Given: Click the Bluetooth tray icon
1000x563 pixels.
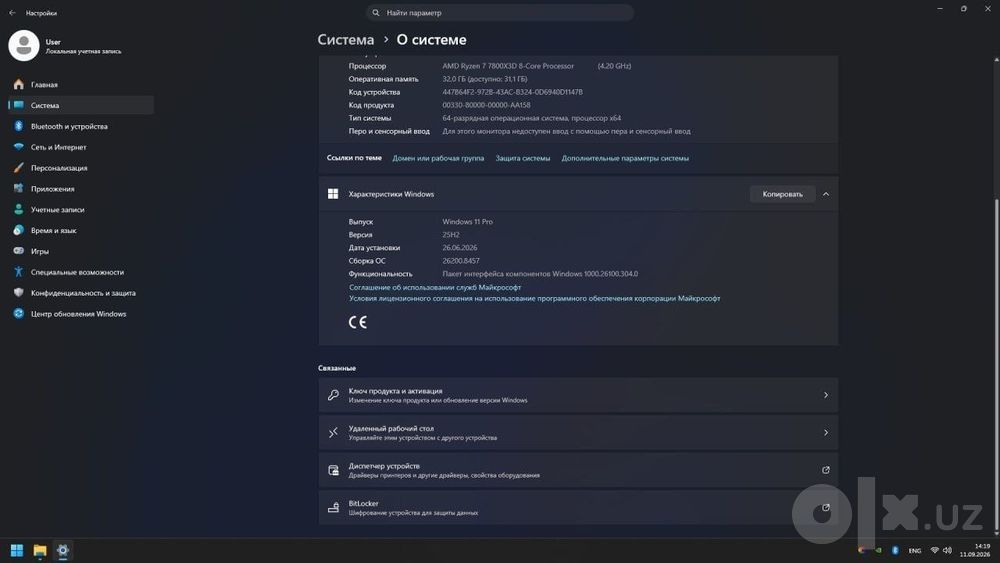Looking at the screenshot, I should [895, 550].
